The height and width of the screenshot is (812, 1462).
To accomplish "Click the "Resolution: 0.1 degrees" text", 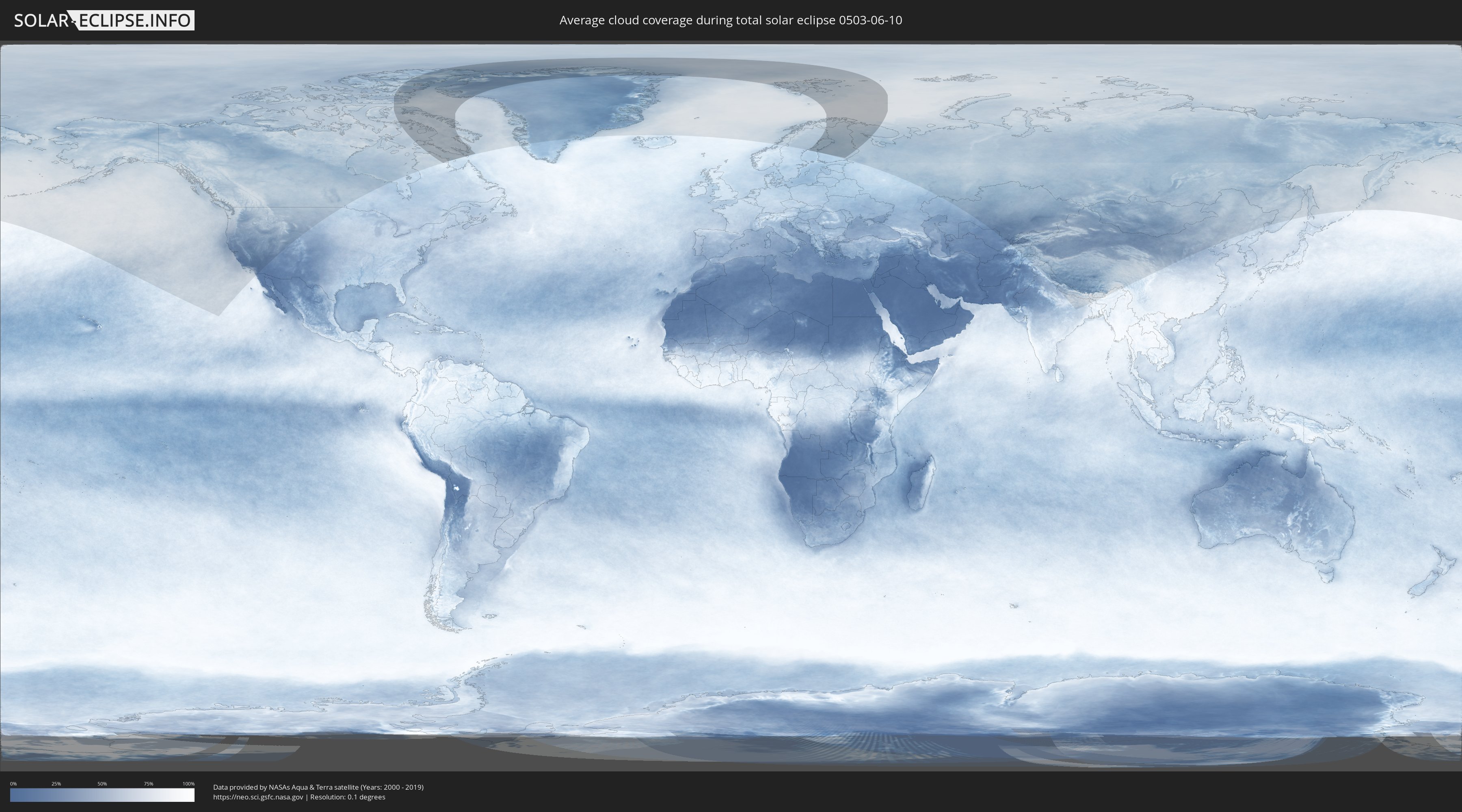I will (348, 797).
